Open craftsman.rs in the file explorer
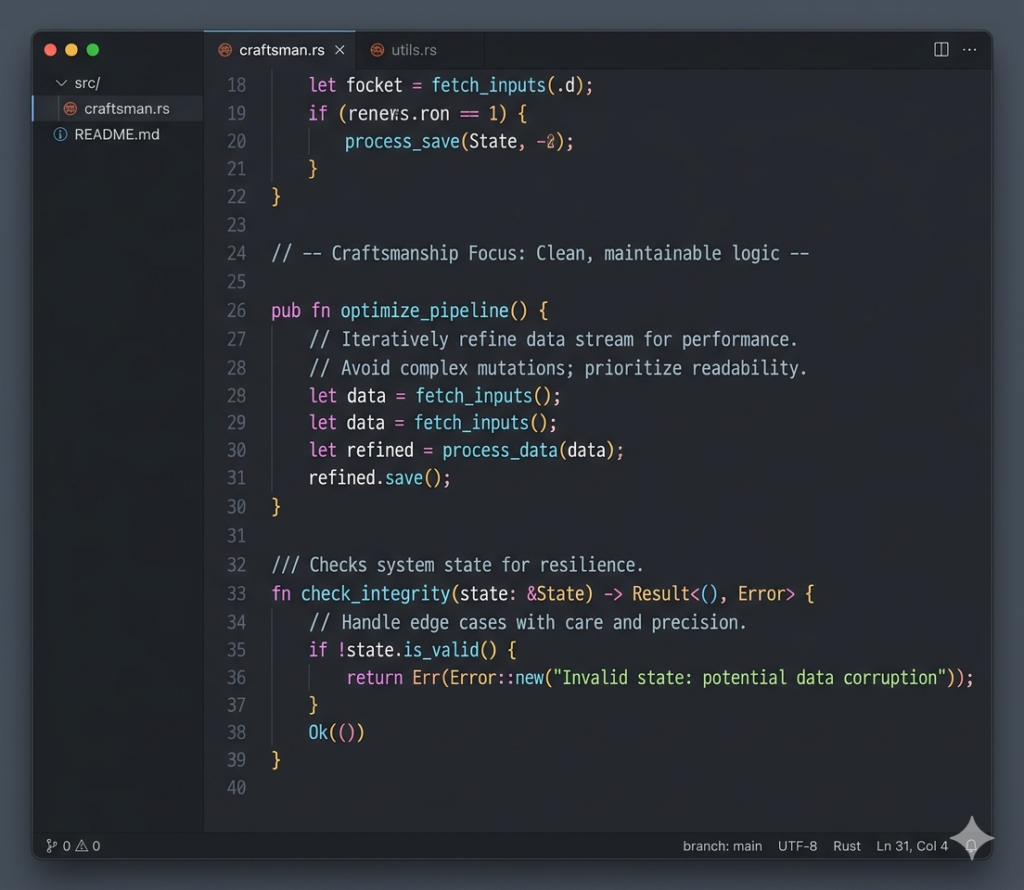The width and height of the screenshot is (1024, 890). (x=126, y=108)
